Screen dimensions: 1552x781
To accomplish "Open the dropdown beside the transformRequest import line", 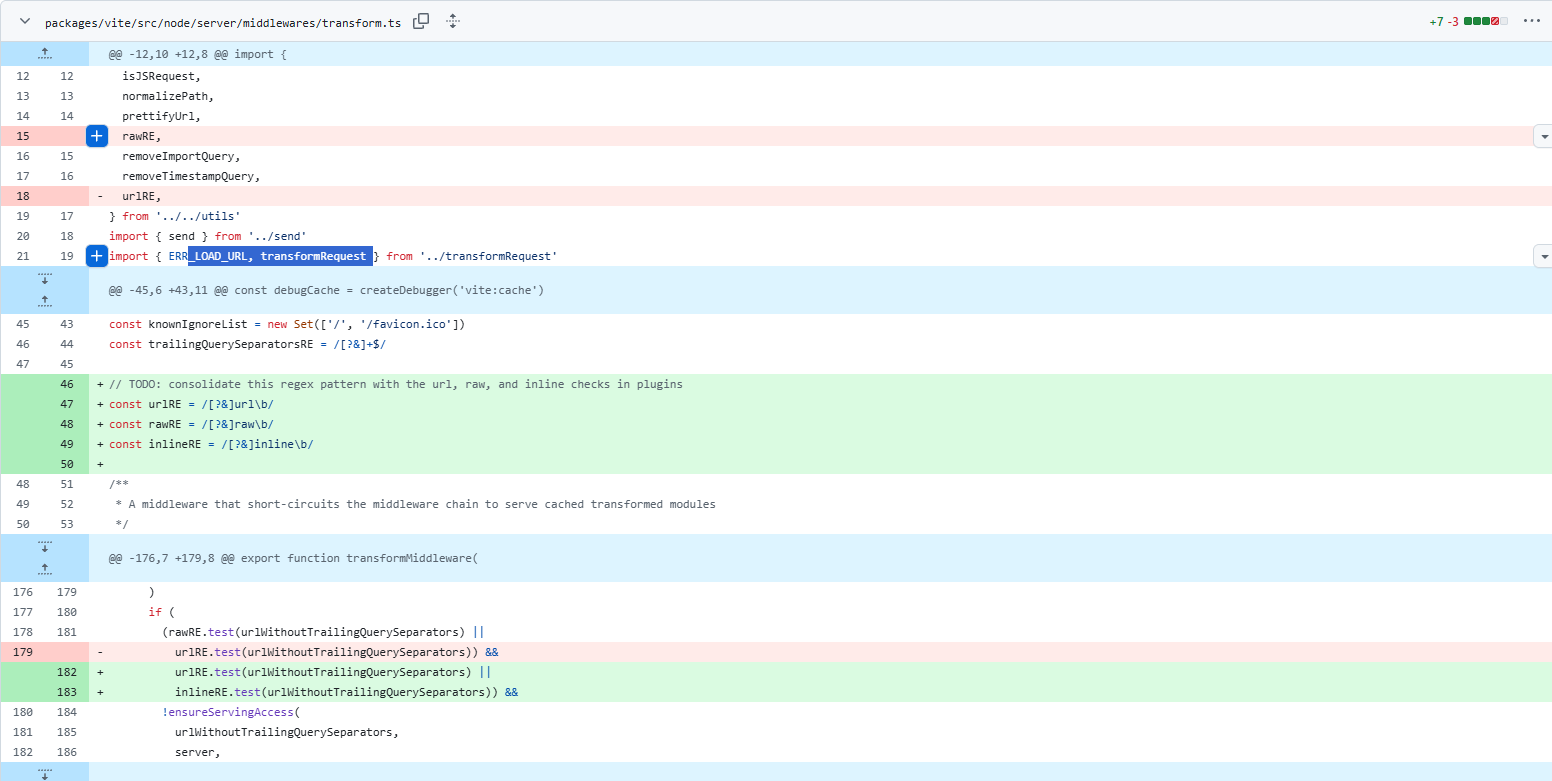I will (x=1542, y=256).
